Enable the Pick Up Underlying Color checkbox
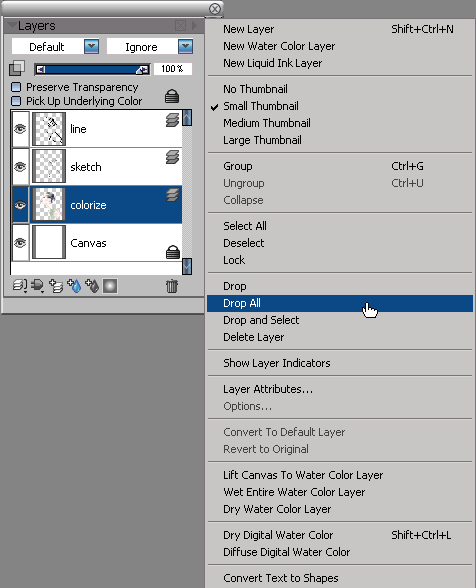Viewport: 476px width, 588px height. [16, 101]
